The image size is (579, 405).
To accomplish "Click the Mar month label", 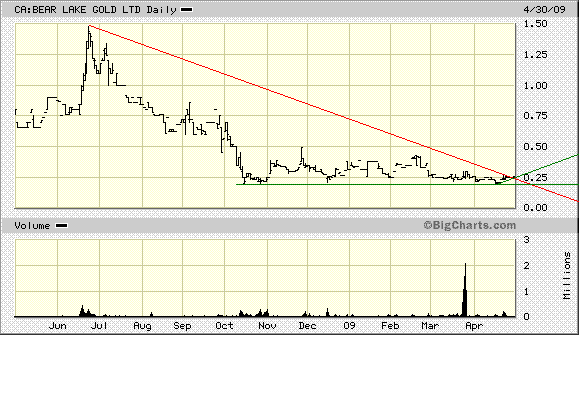I will [430, 326].
